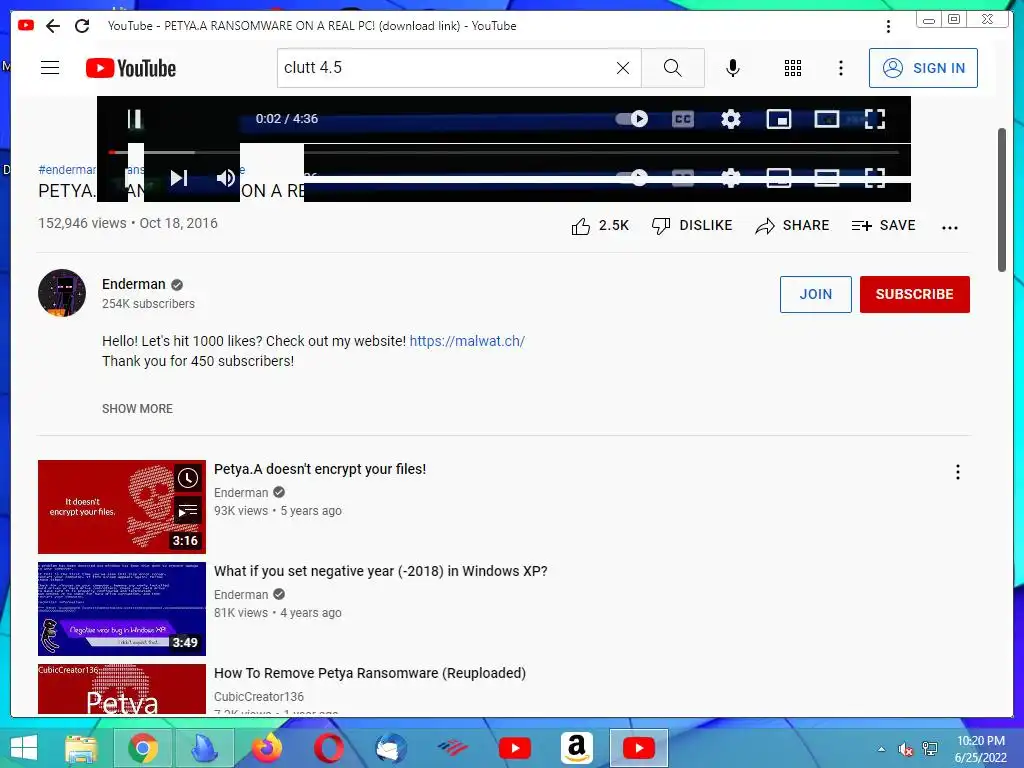
Task: Show hidden system tray icons
Action: point(882,749)
